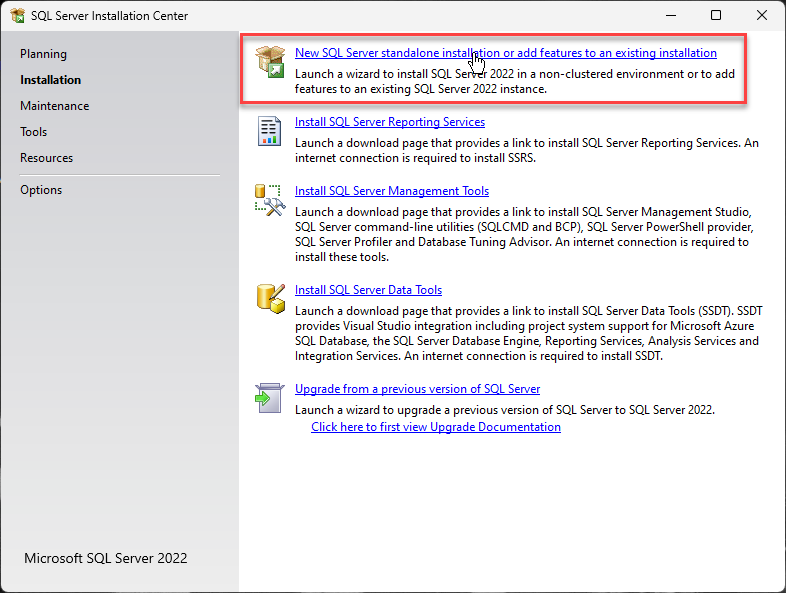Open the Planning section

click(43, 54)
